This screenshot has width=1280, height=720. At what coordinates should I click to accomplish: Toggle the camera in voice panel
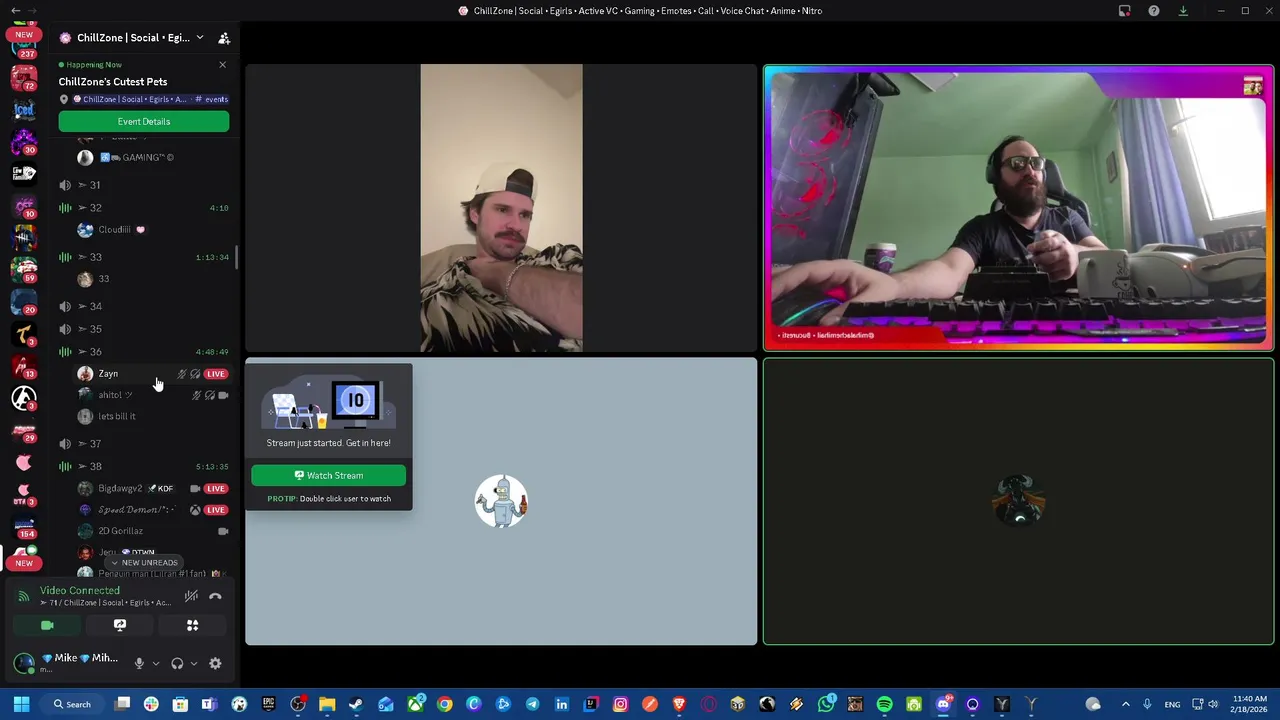(47, 625)
